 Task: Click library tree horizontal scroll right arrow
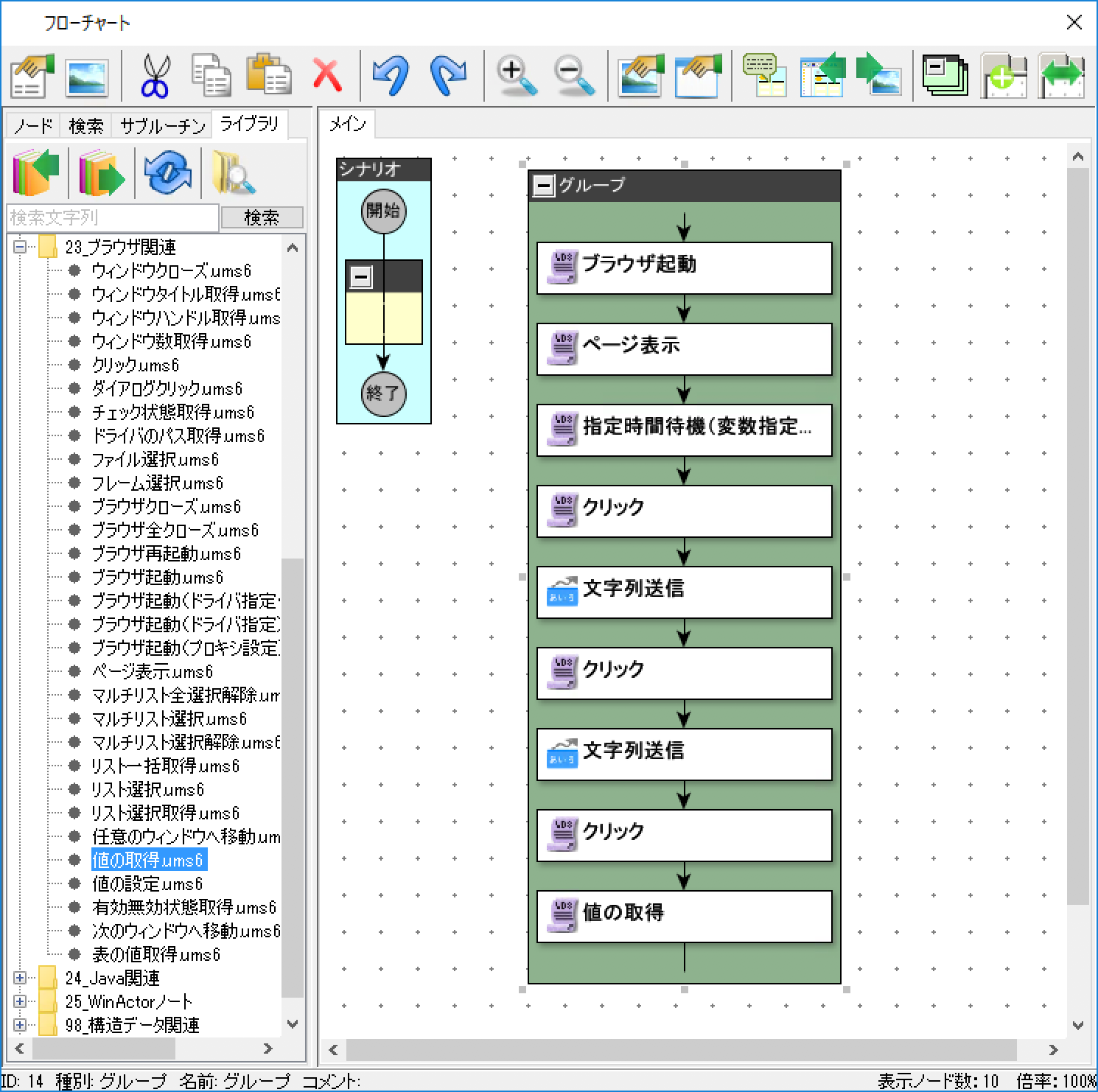tap(268, 1049)
